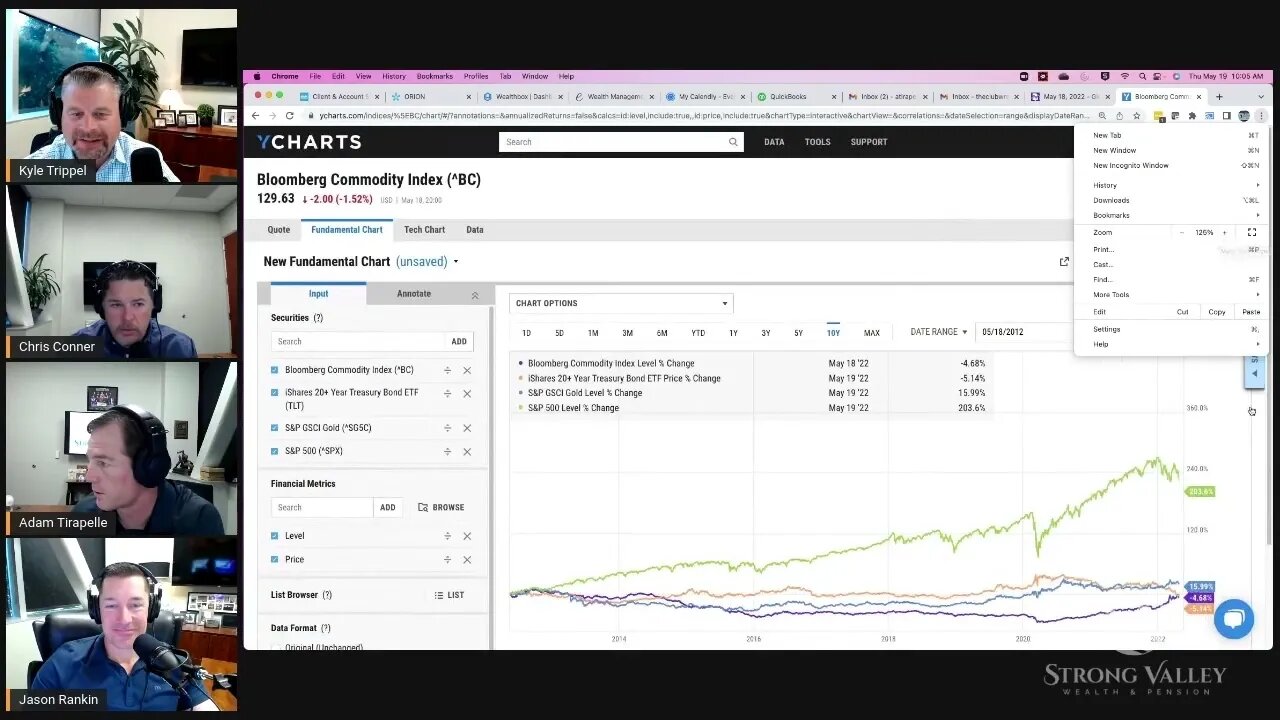Go back in Chrome
The image size is (1280, 720).
[x=257, y=116]
